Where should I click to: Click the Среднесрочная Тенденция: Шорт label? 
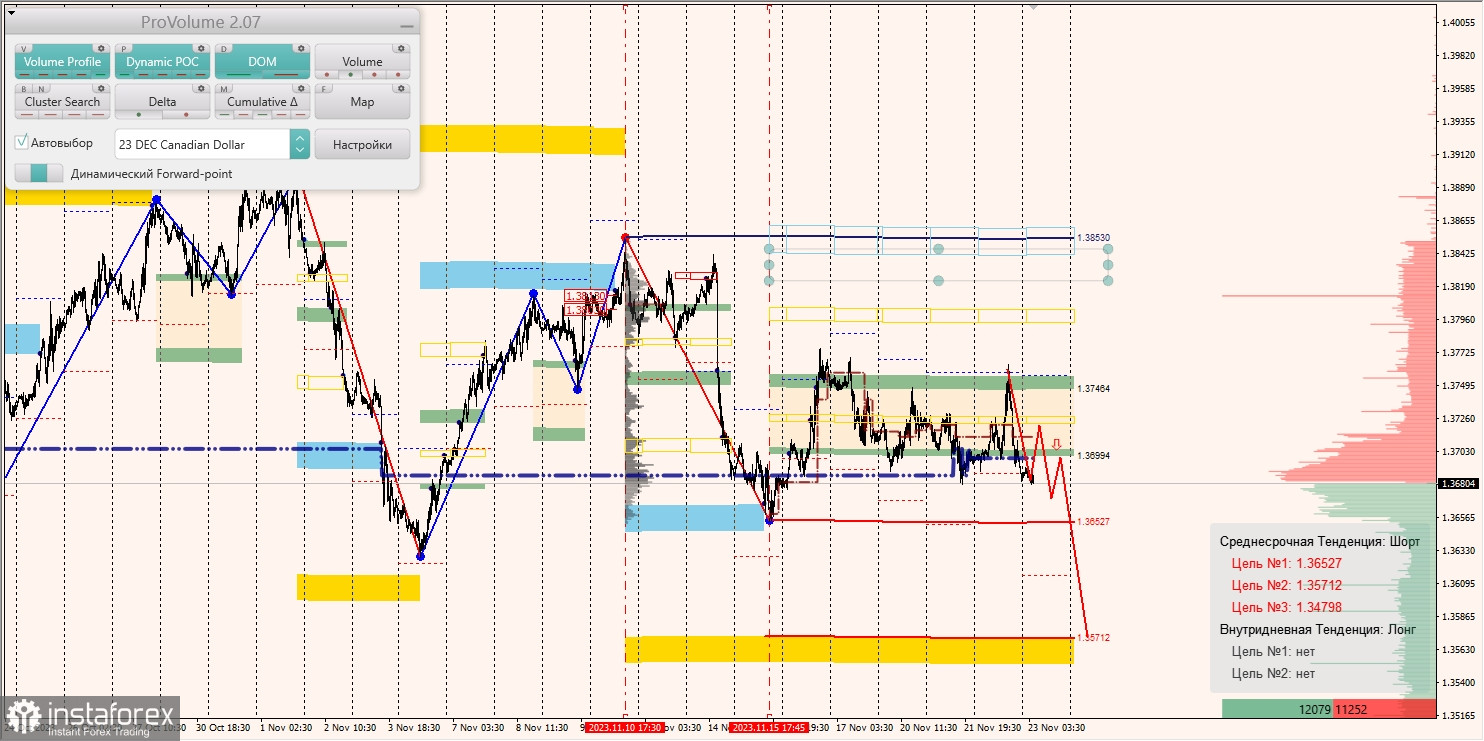[x=1319, y=541]
